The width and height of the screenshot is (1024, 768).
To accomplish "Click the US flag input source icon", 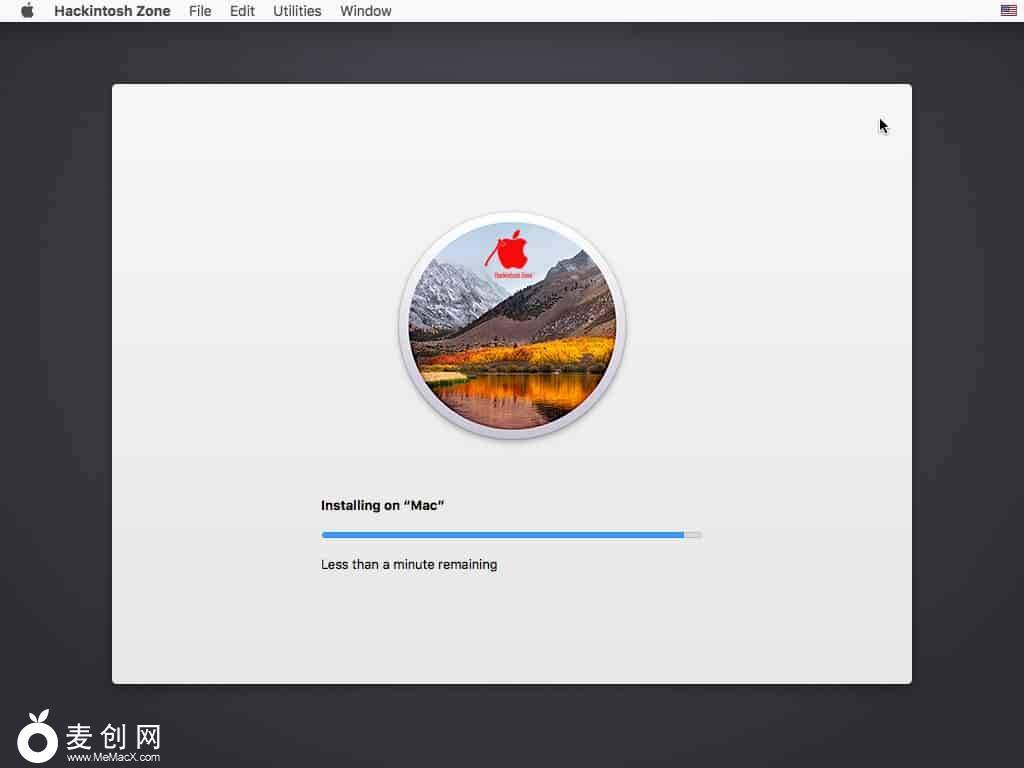I will (x=1008, y=11).
